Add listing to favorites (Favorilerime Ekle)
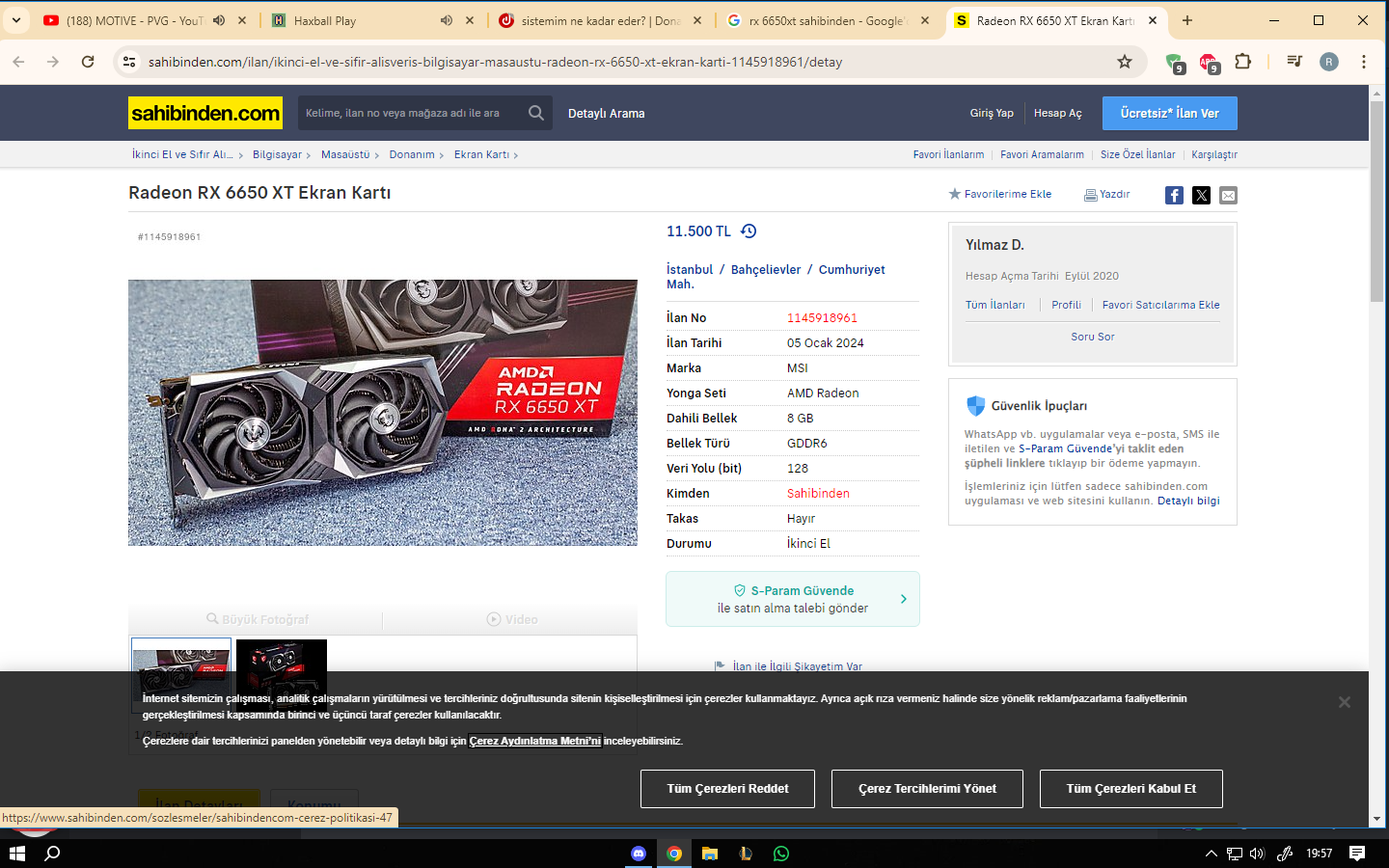 (1000, 194)
